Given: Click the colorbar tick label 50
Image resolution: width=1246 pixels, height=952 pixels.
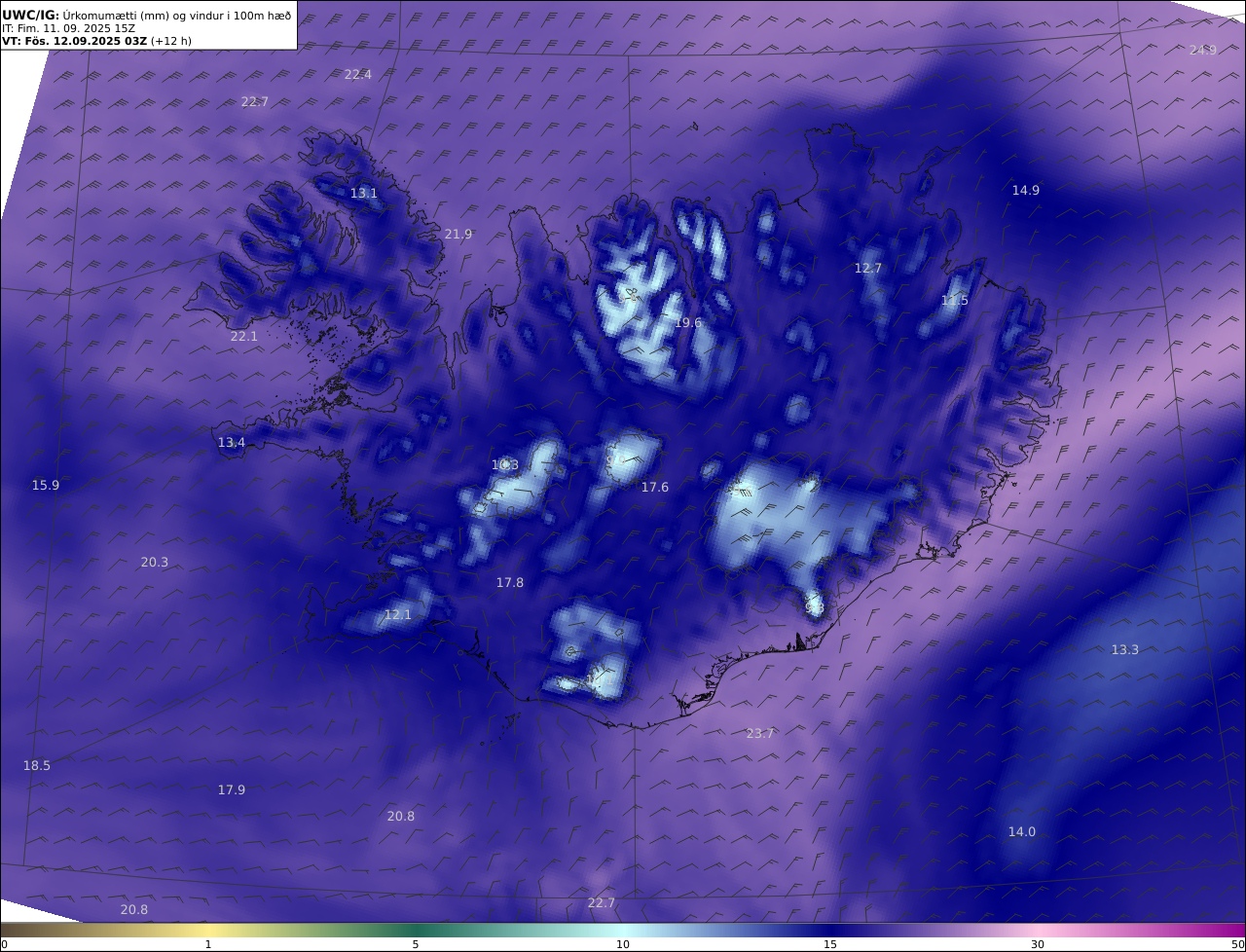Looking at the screenshot, I should [1238, 944].
